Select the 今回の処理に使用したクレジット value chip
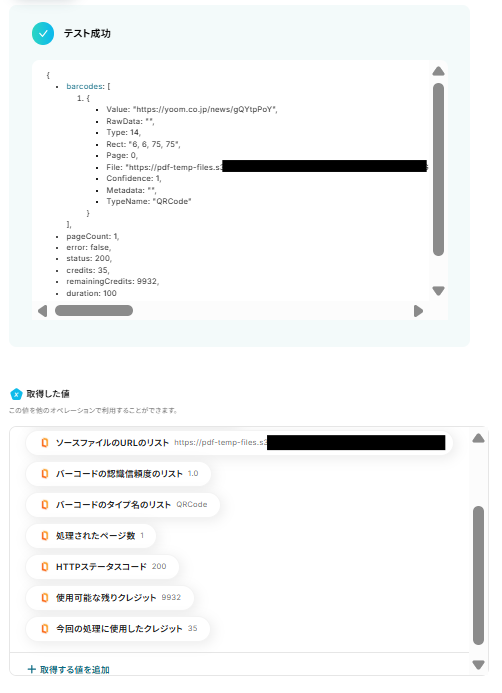The width and height of the screenshot is (502, 693). (x=118, y=628)
